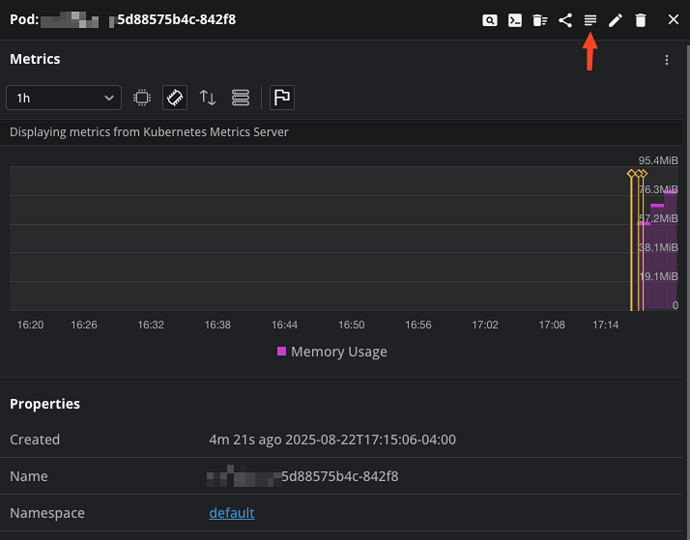This screenshot has width=690, height=540.
Task: Click the first orange event marker on chart
Action: click(631, 173)
